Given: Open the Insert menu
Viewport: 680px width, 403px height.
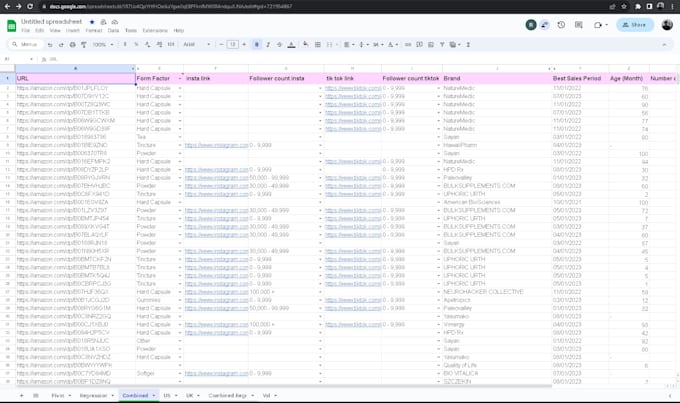Looking at the screenshot, I should point(72,30).
